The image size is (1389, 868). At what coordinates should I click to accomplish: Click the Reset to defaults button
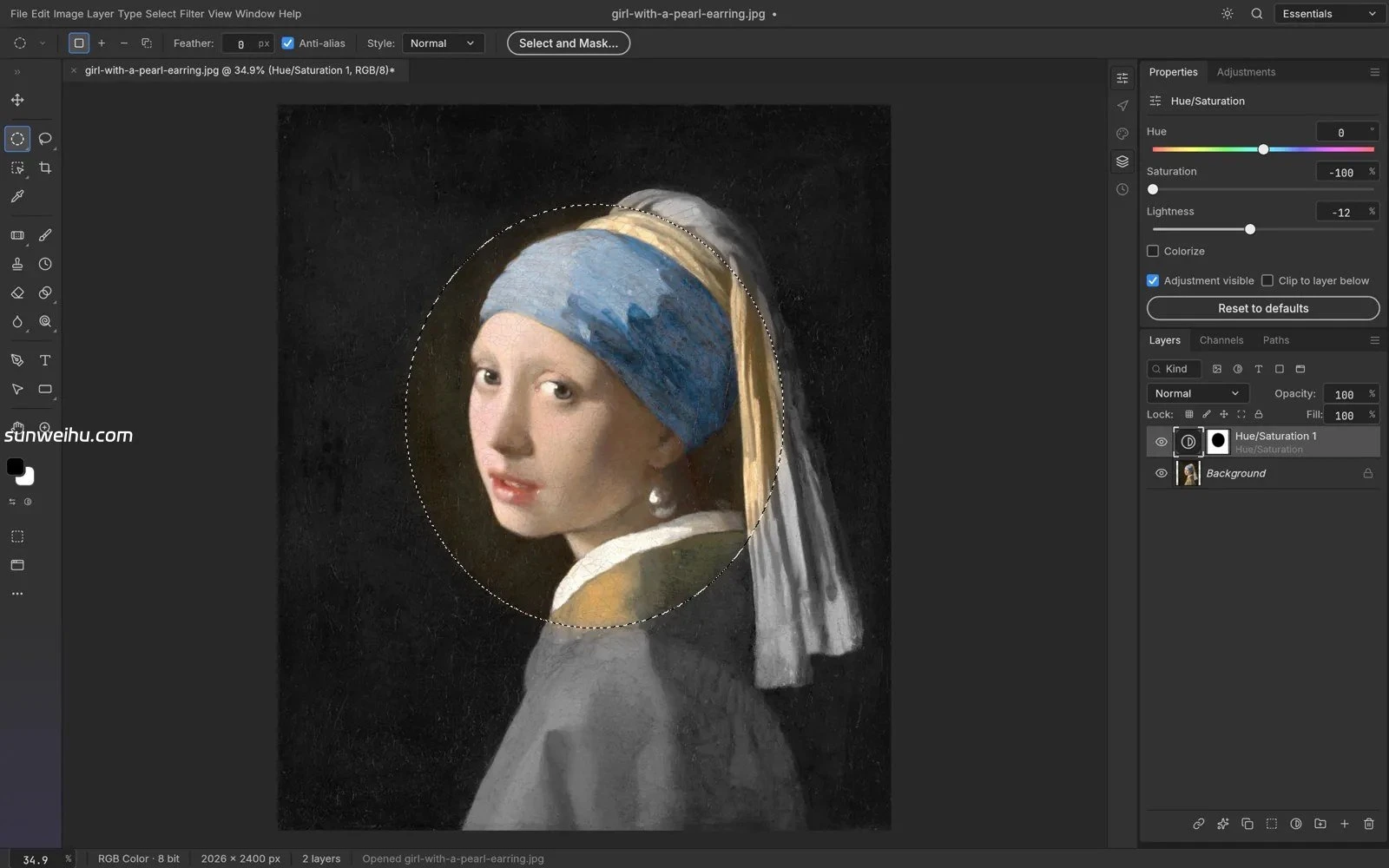tap(1262, 308)
